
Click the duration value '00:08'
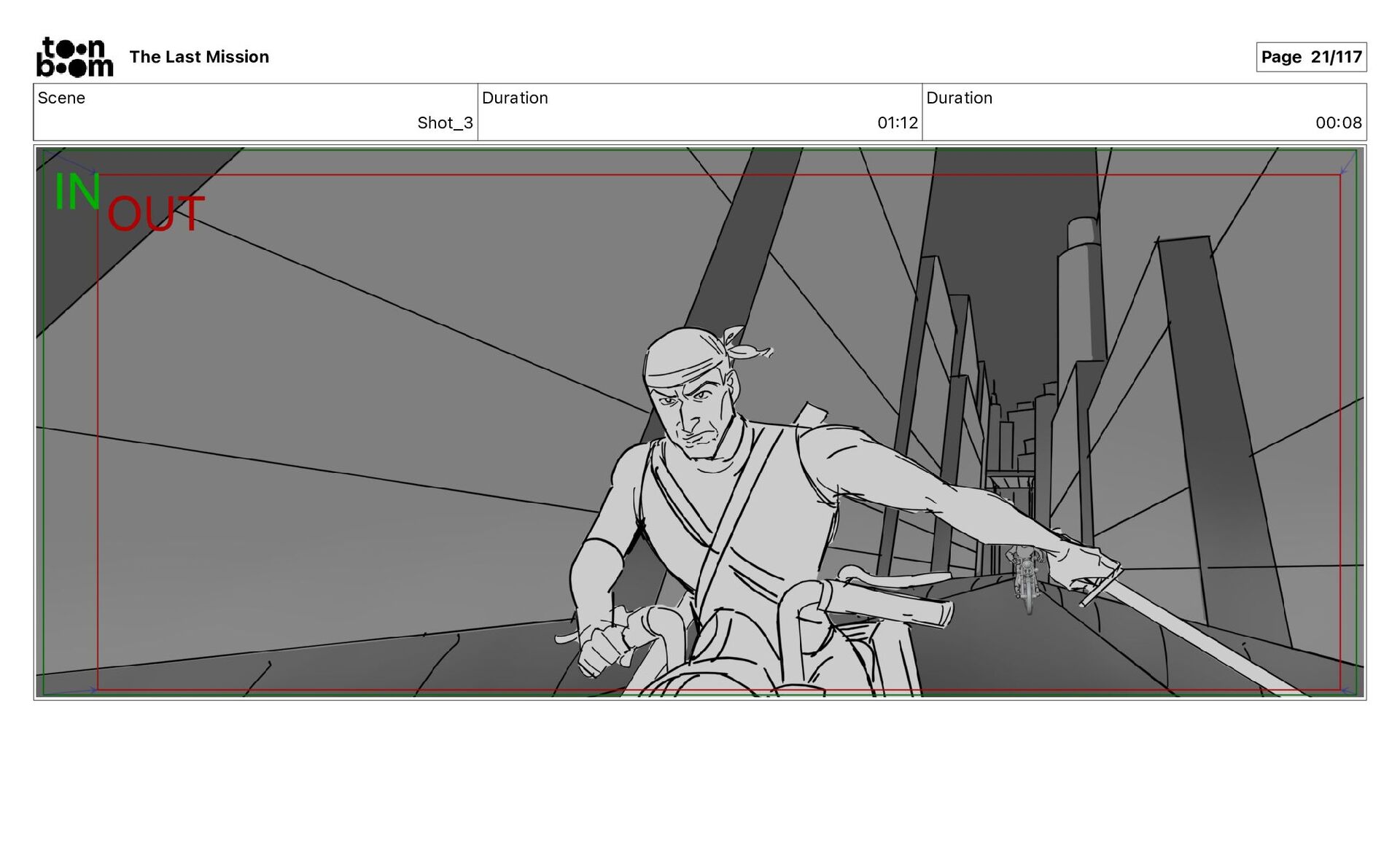[1339, 122]
